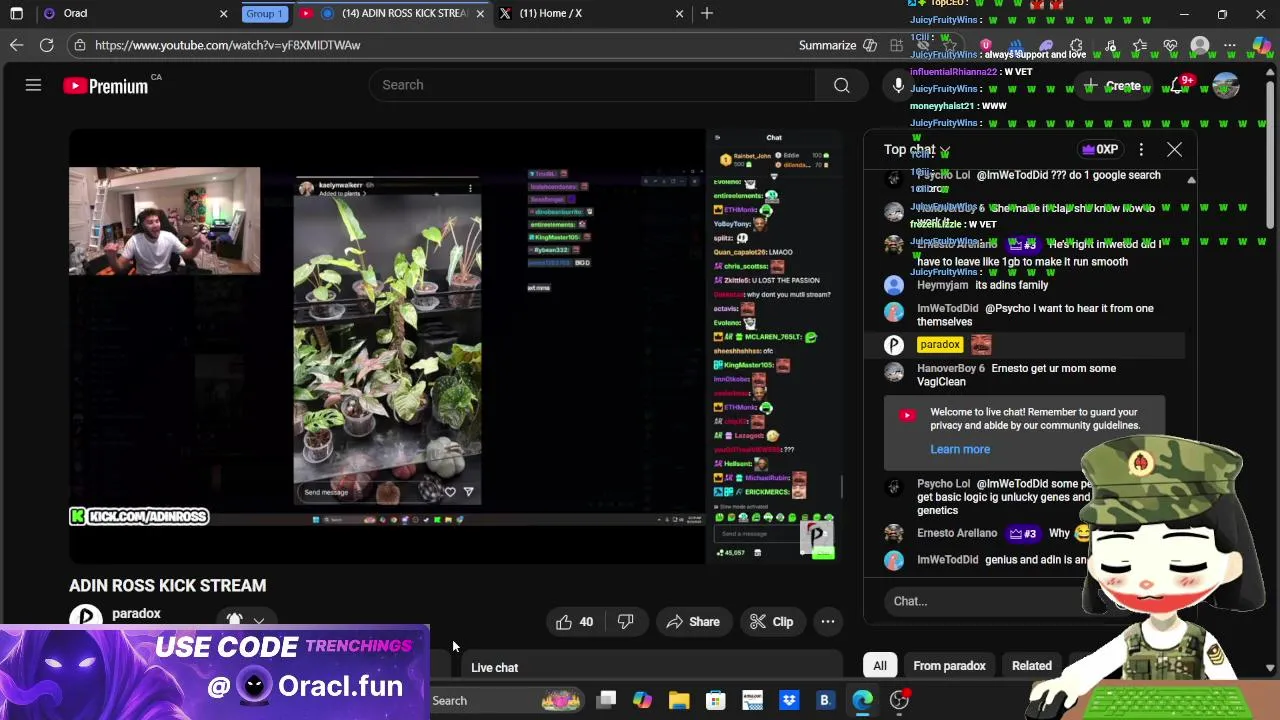1280x720 pixels.
Task: Switch to the Home / X tab
Action: tap(592, 13)
